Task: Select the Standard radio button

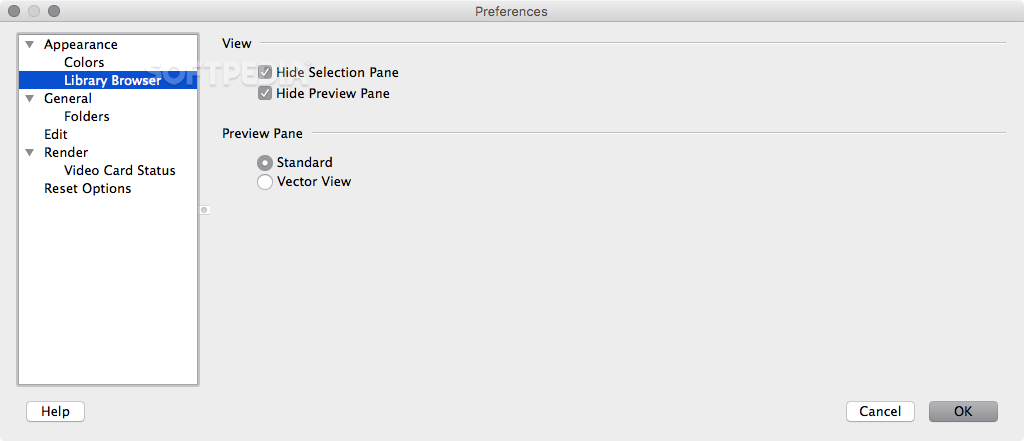Action: tap(265, 163)
